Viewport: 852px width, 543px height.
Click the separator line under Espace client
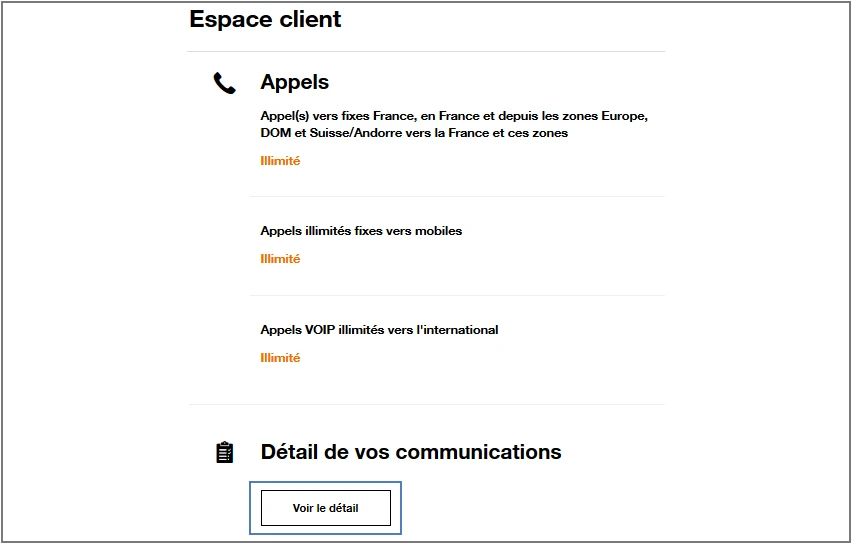(x=426, y=52)
